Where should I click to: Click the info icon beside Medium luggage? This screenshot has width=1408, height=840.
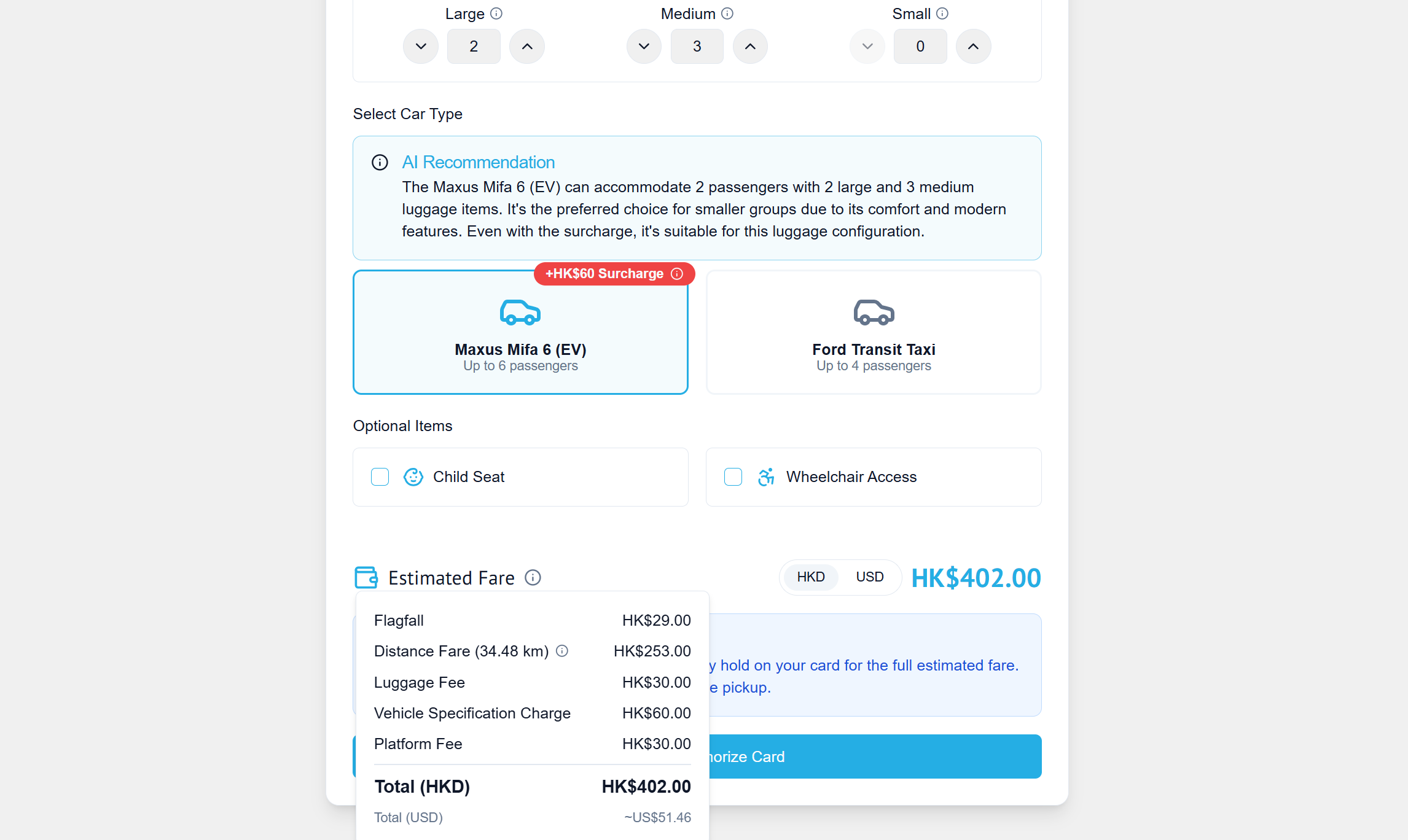point(727,13)
